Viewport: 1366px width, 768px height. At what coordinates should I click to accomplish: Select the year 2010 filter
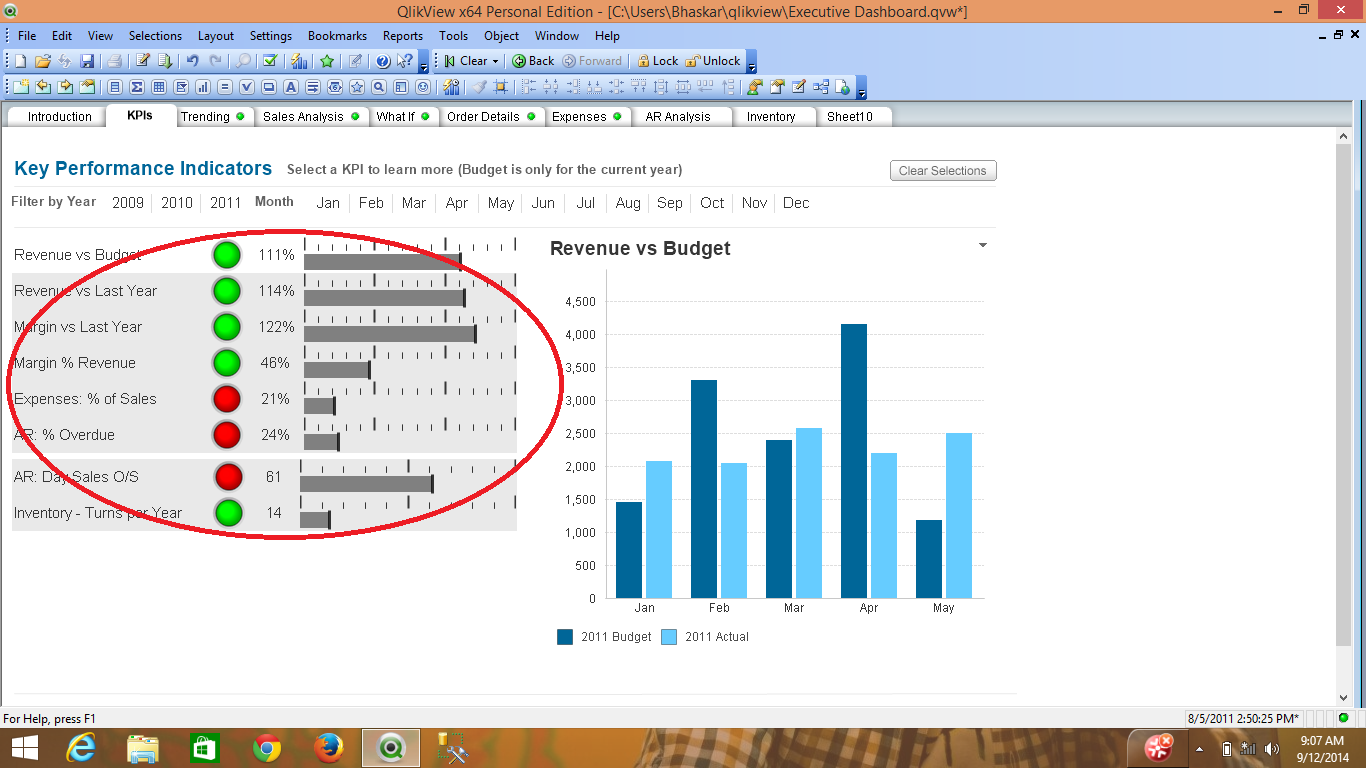coord(177,202)
